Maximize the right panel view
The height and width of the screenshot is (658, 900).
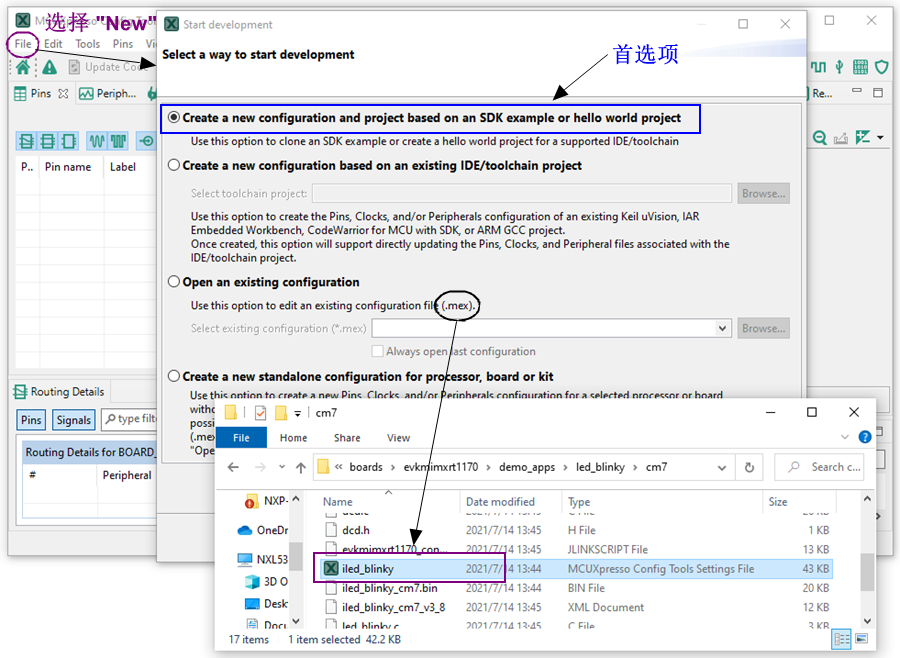[x=878, y=92]
